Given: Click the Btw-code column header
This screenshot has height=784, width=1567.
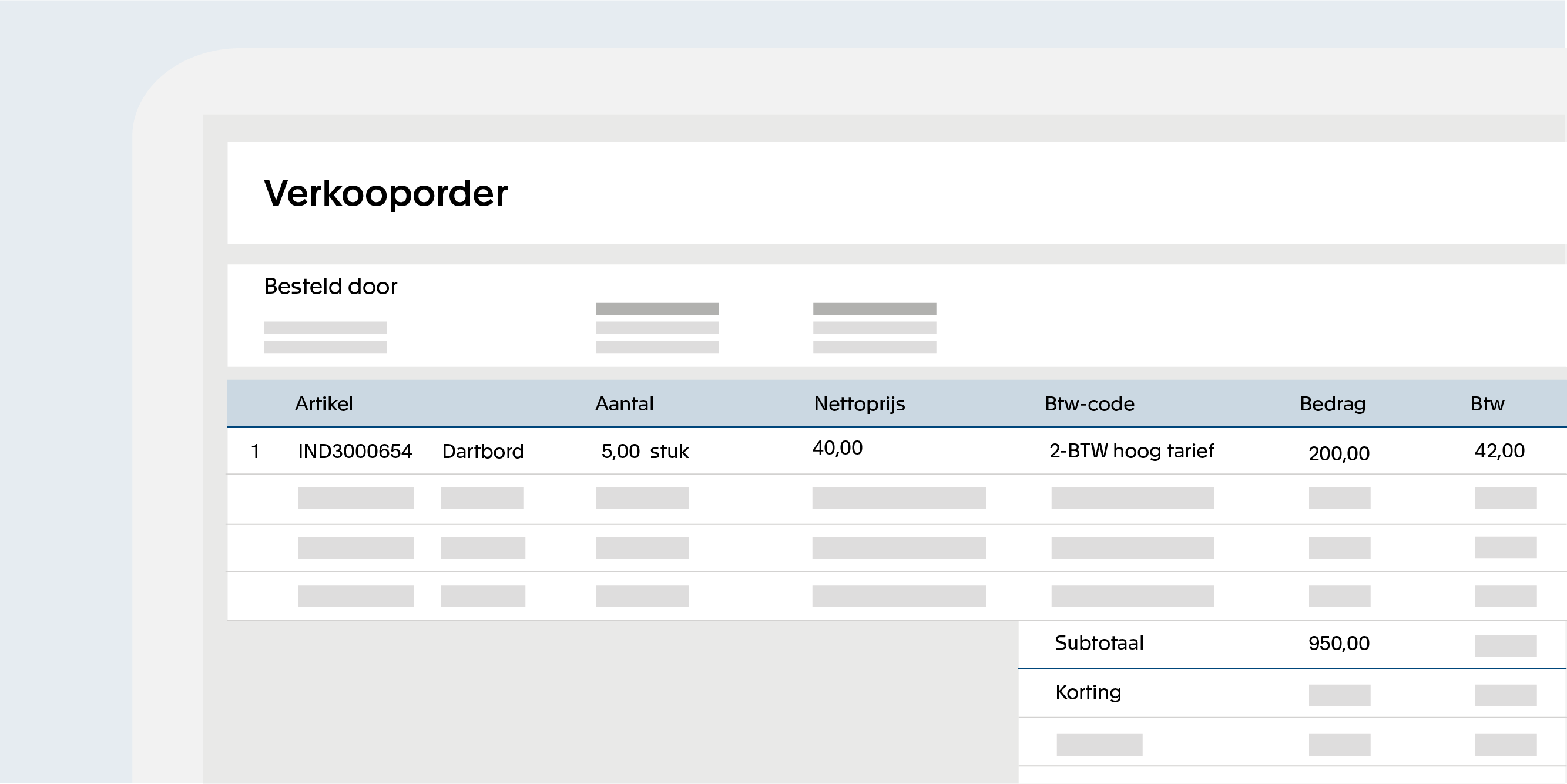Looking at the screenshot, I should [1089, 404].
